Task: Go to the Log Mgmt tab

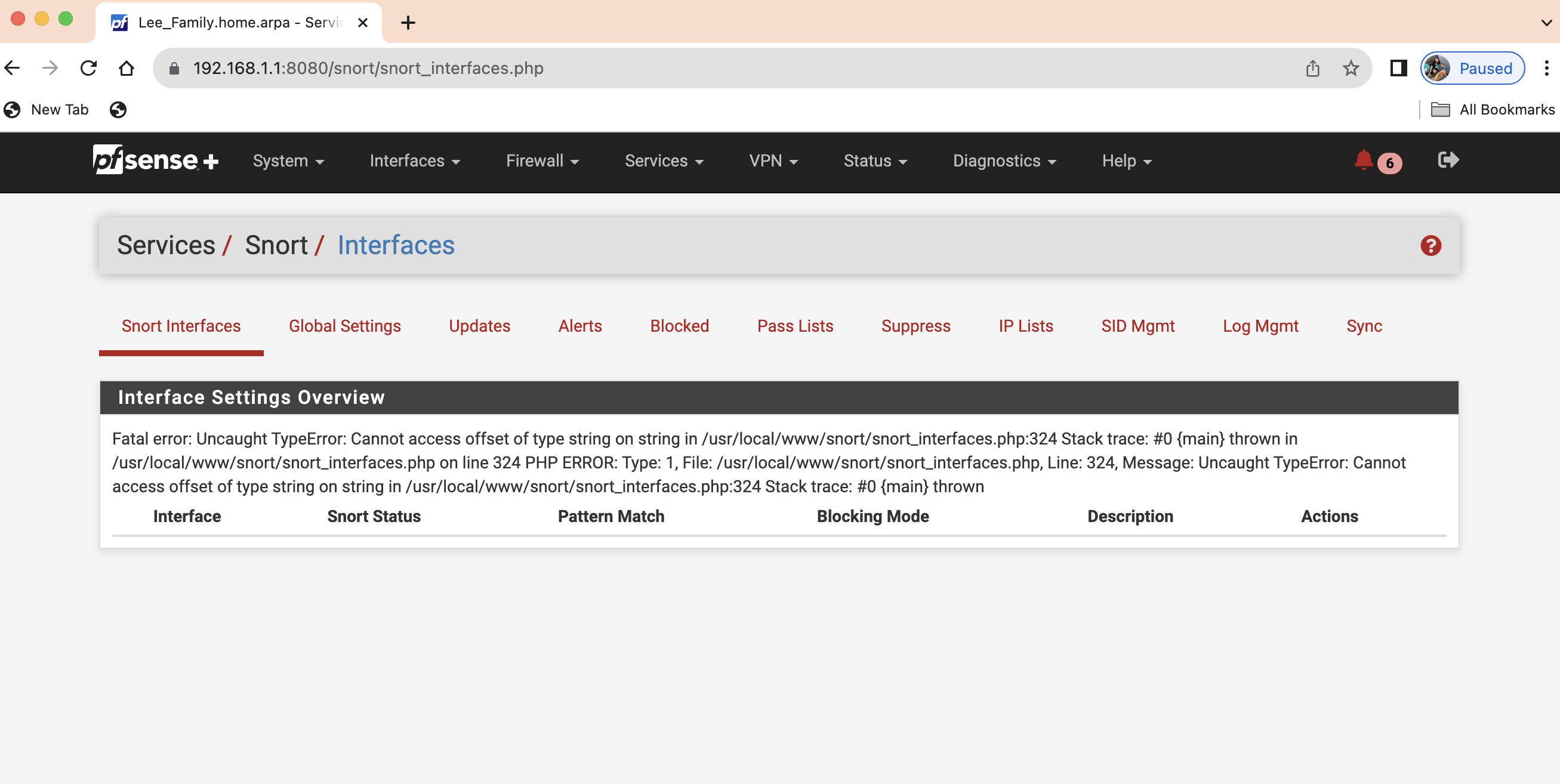Action: click(x=1260, y=326)
